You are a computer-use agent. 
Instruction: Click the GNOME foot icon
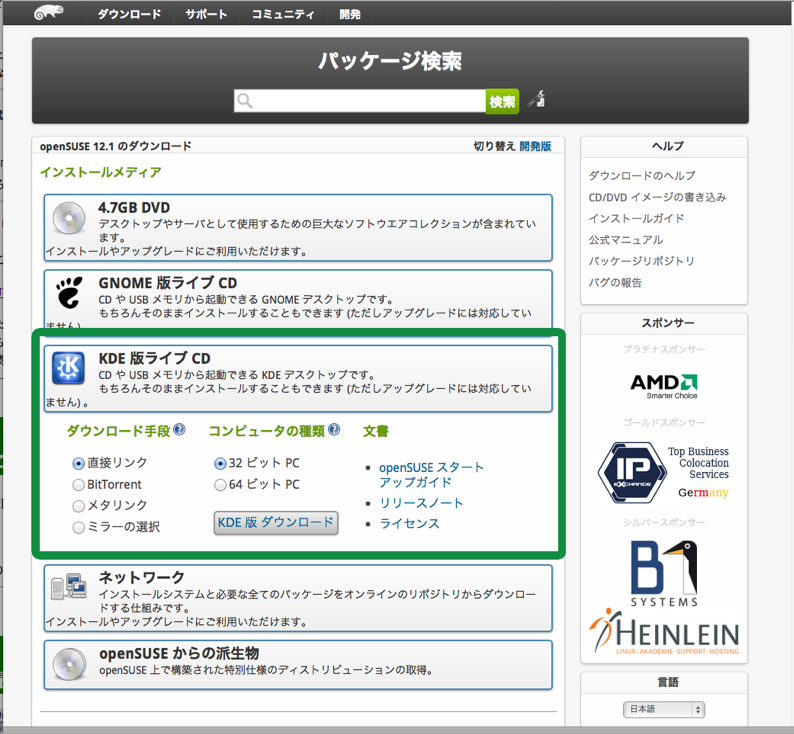[69, 292]
